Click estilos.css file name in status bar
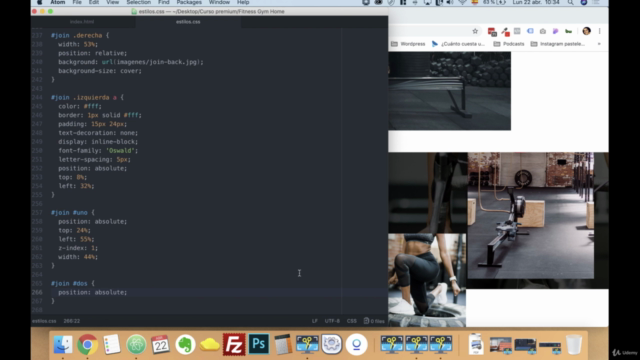Viewport: 640px width, 360px height. pos(44,321)
